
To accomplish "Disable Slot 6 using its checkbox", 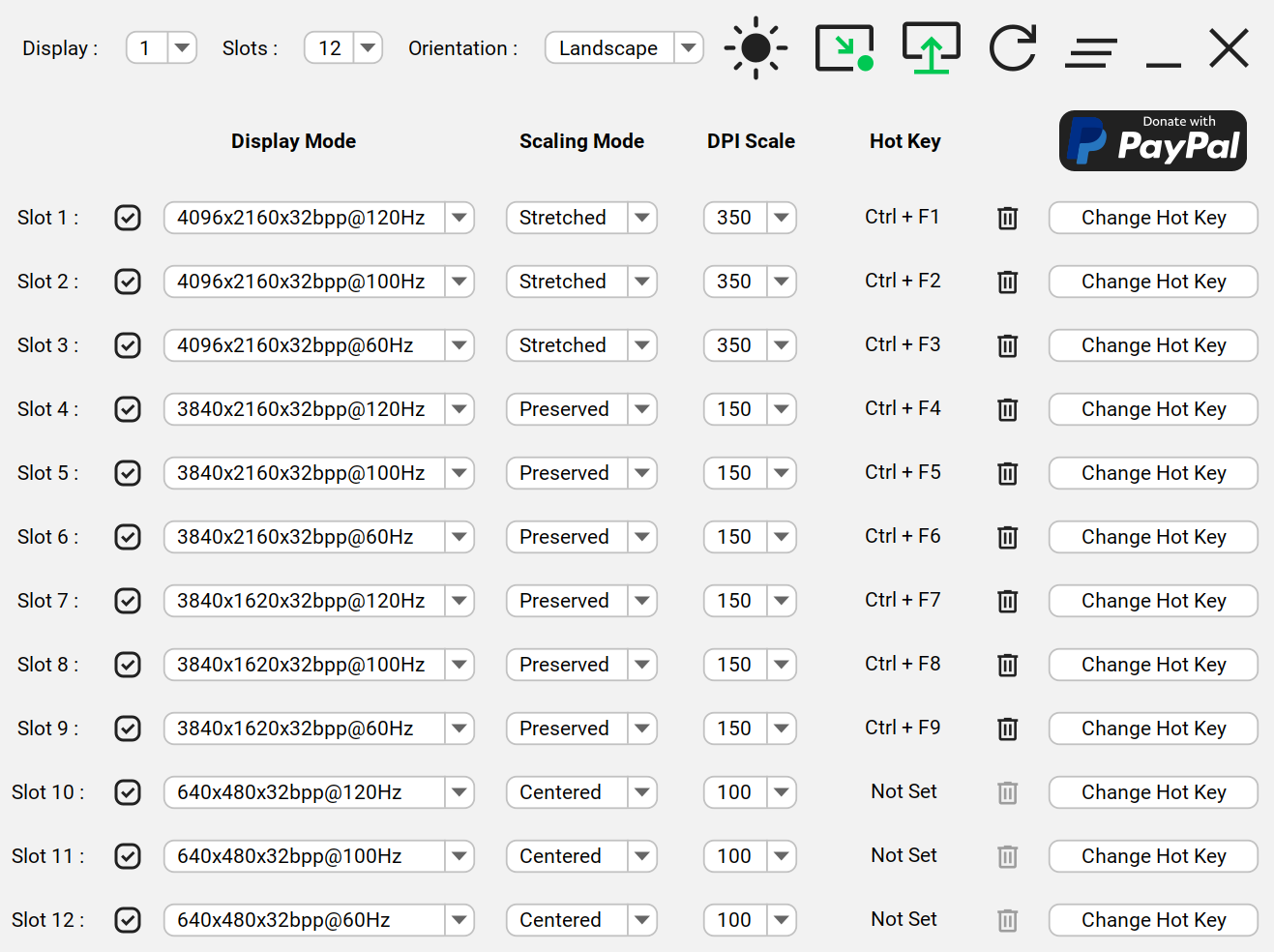I will click(x=127, y=537).
